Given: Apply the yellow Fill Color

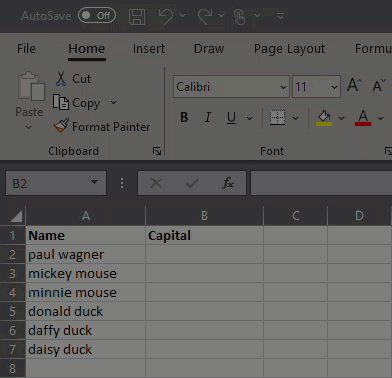Looking at the screenshot, I should tap(324, 118).
